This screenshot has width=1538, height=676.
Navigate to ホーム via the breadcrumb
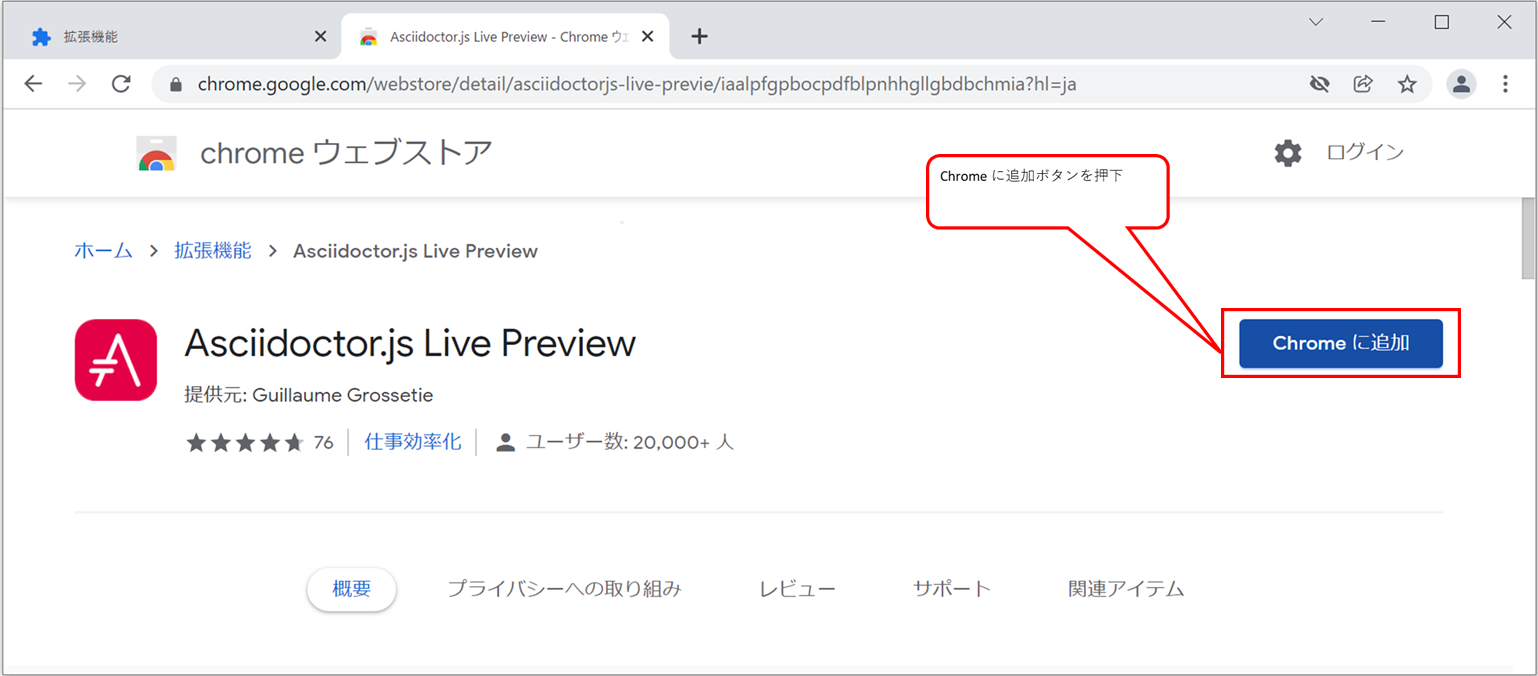103,251
